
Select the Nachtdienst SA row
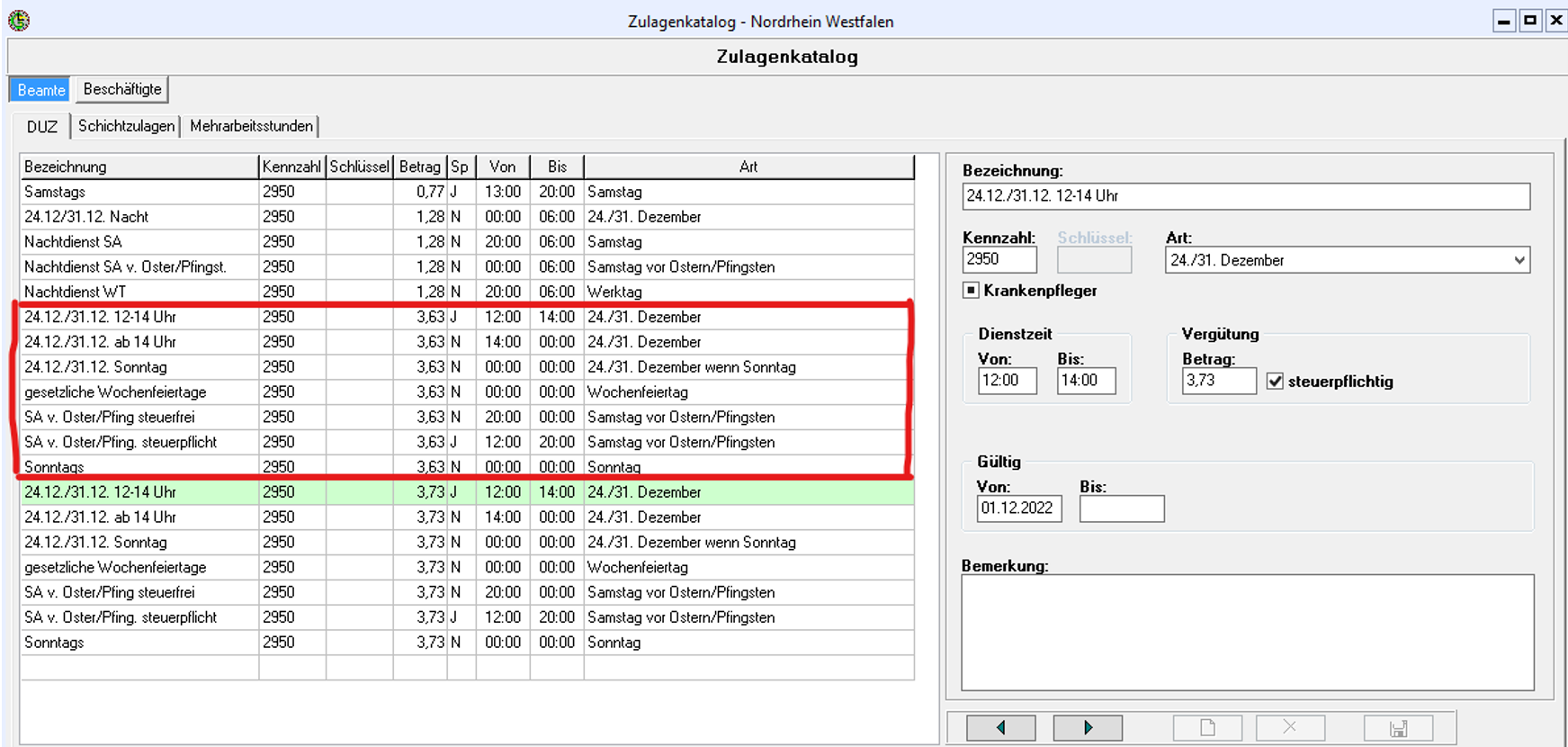point(467,242)
